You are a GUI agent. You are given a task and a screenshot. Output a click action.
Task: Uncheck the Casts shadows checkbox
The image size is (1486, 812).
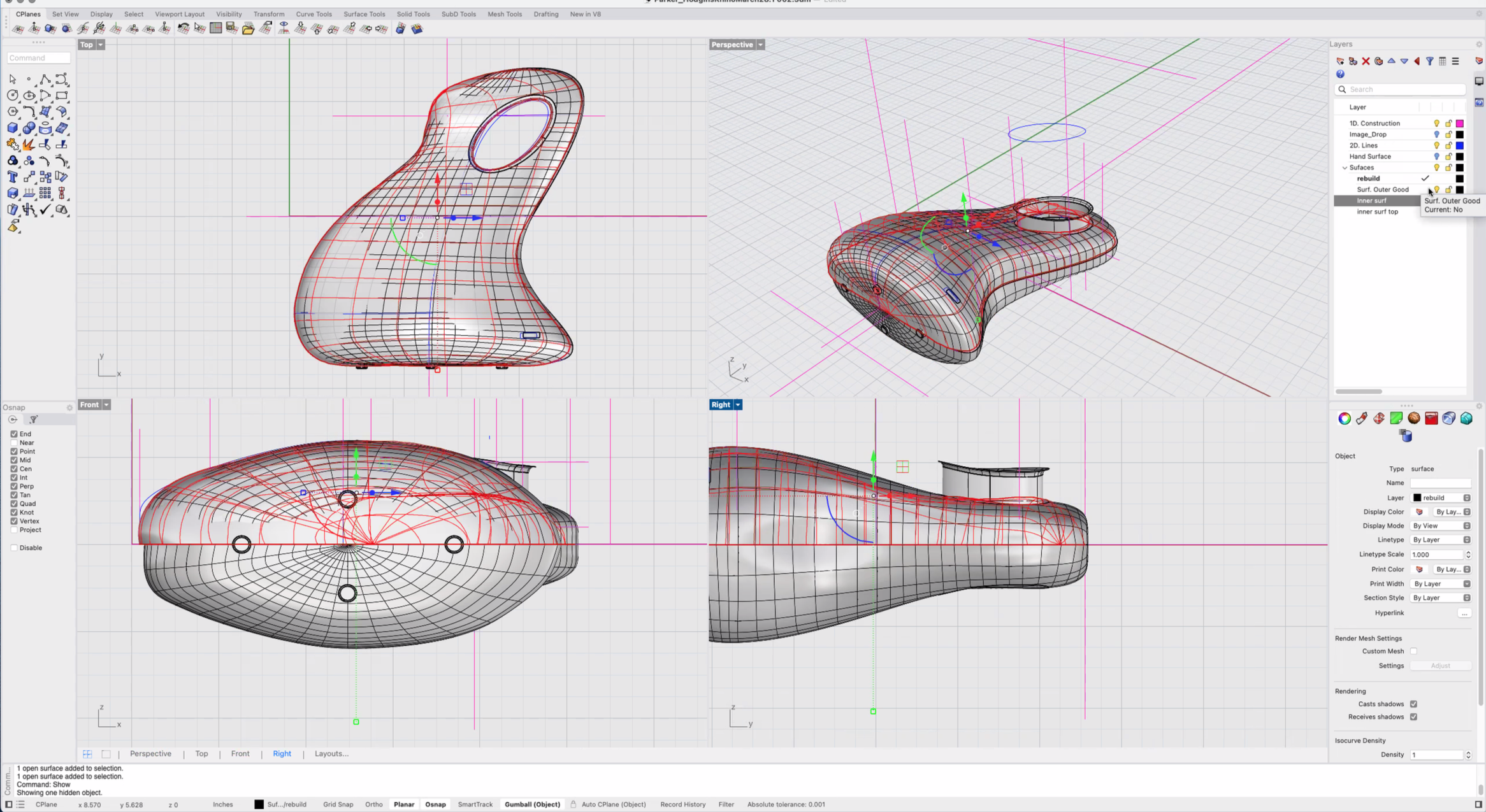pyautogui.click(x=1413, y=704)
